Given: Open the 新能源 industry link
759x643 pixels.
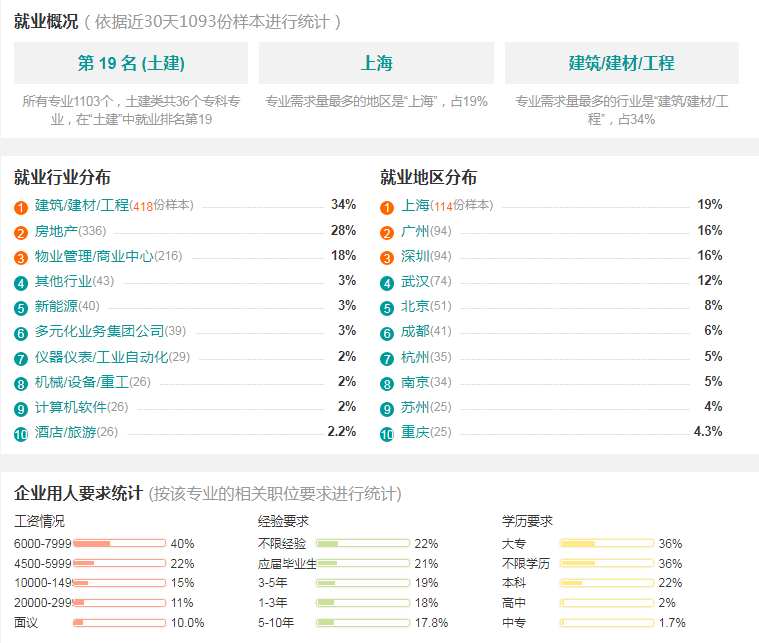Looking at the screenshot, I should 56,306.
